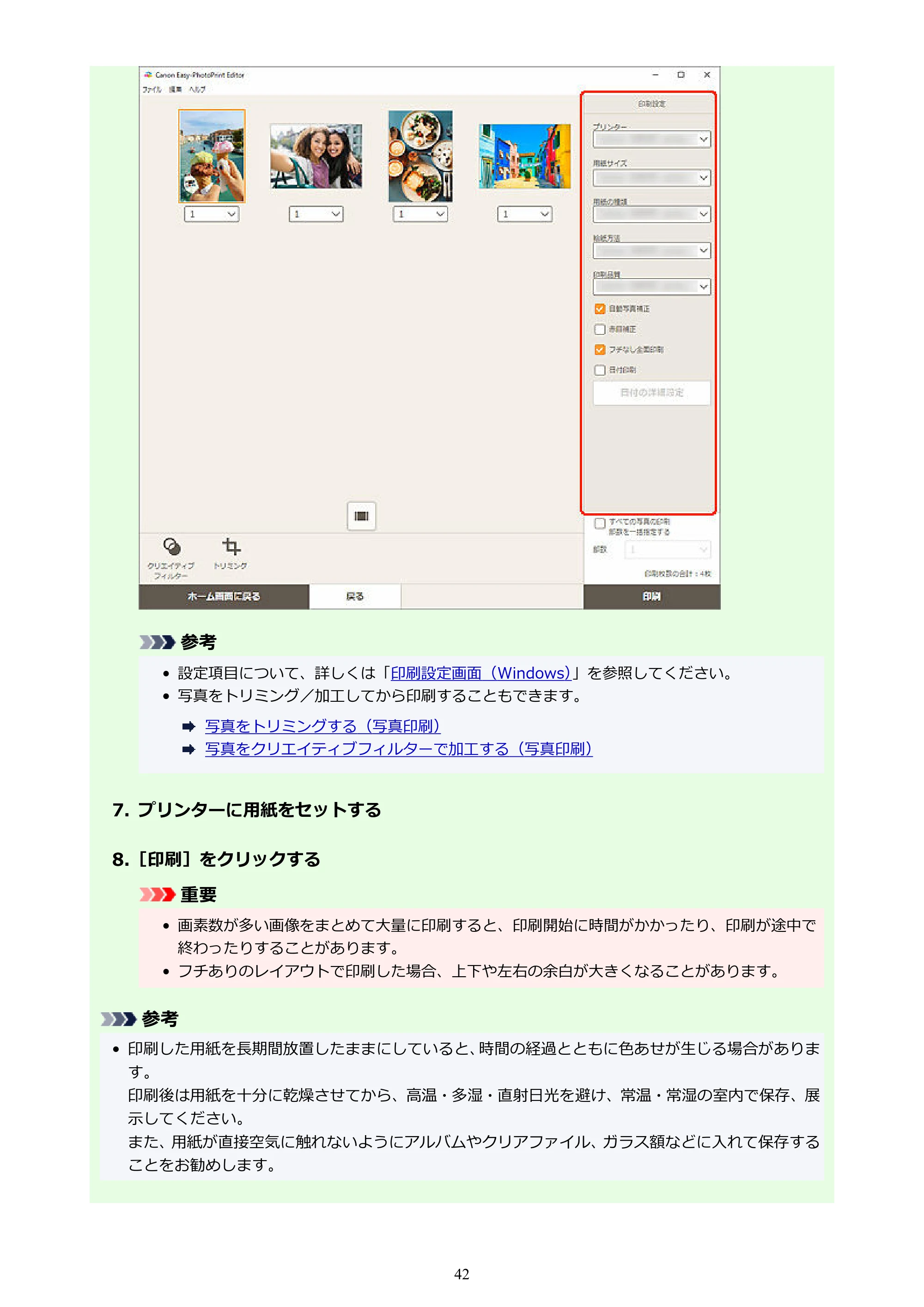Click the 印刷設定 panel header
The height and width of the screenshot is (1307, 924).
[x=651, y=103]
